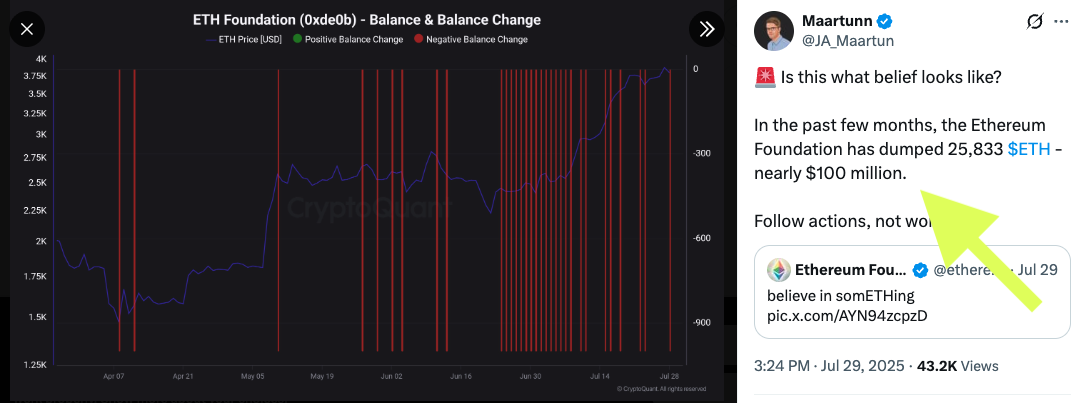The width and height of the screenshot is (1086, 403).
Task: Go to the @JA_Maartun handle profile
Action: click(848, 41)
